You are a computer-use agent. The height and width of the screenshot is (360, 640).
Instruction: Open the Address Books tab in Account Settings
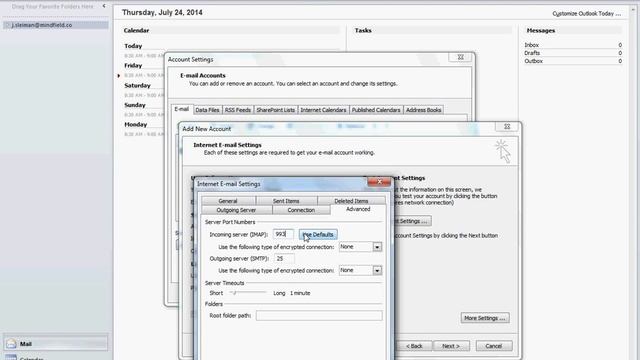tap(424, 110)
